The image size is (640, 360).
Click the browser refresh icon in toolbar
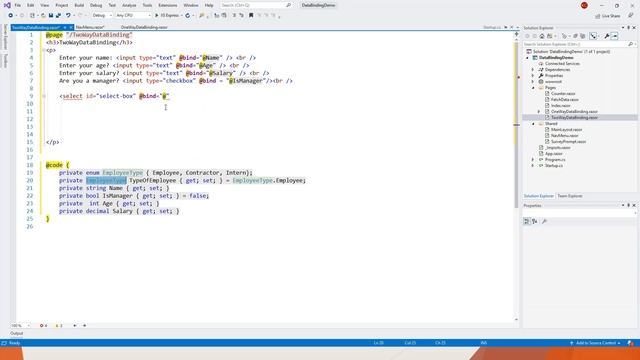[x=188, y=16]
